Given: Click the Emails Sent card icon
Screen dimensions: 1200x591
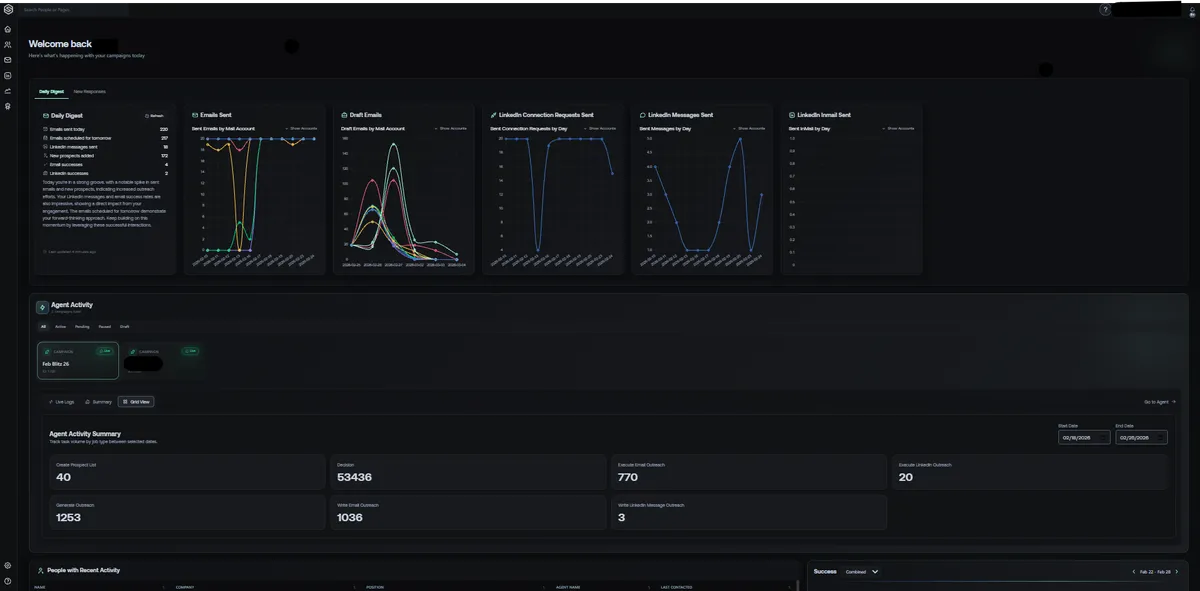Looking at the screenshot, I should [195, 115].
